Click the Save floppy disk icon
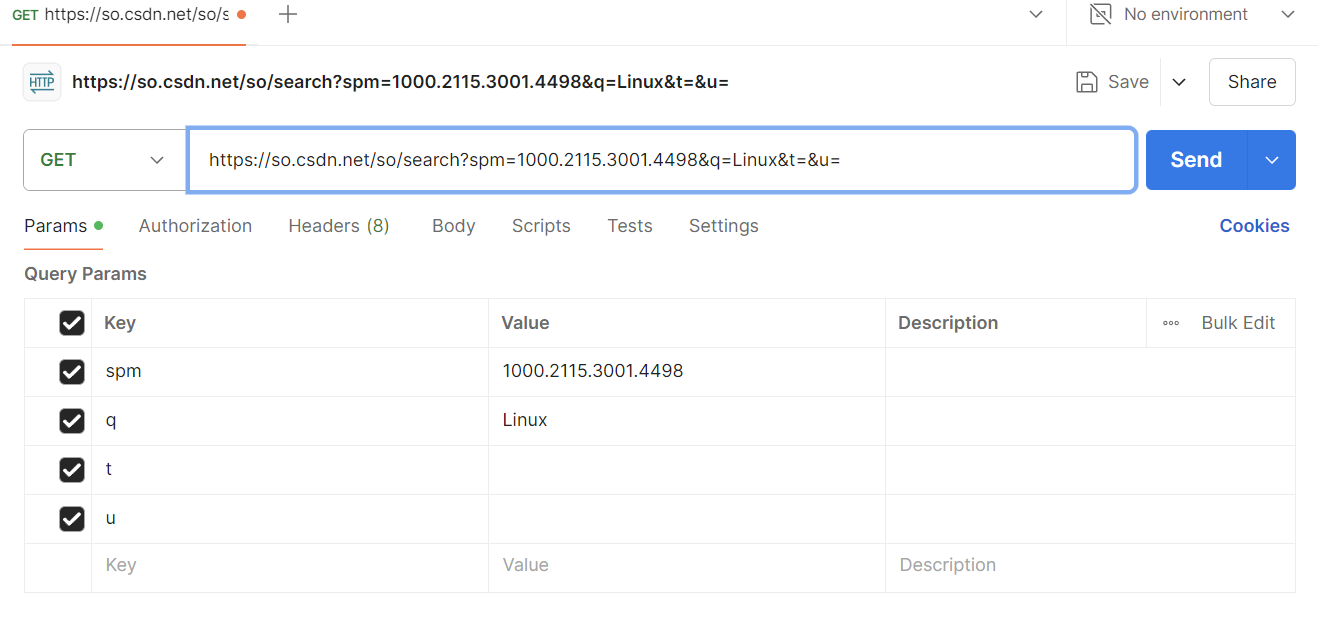This screenshot has width=1318, height=636. [1087, 82]
